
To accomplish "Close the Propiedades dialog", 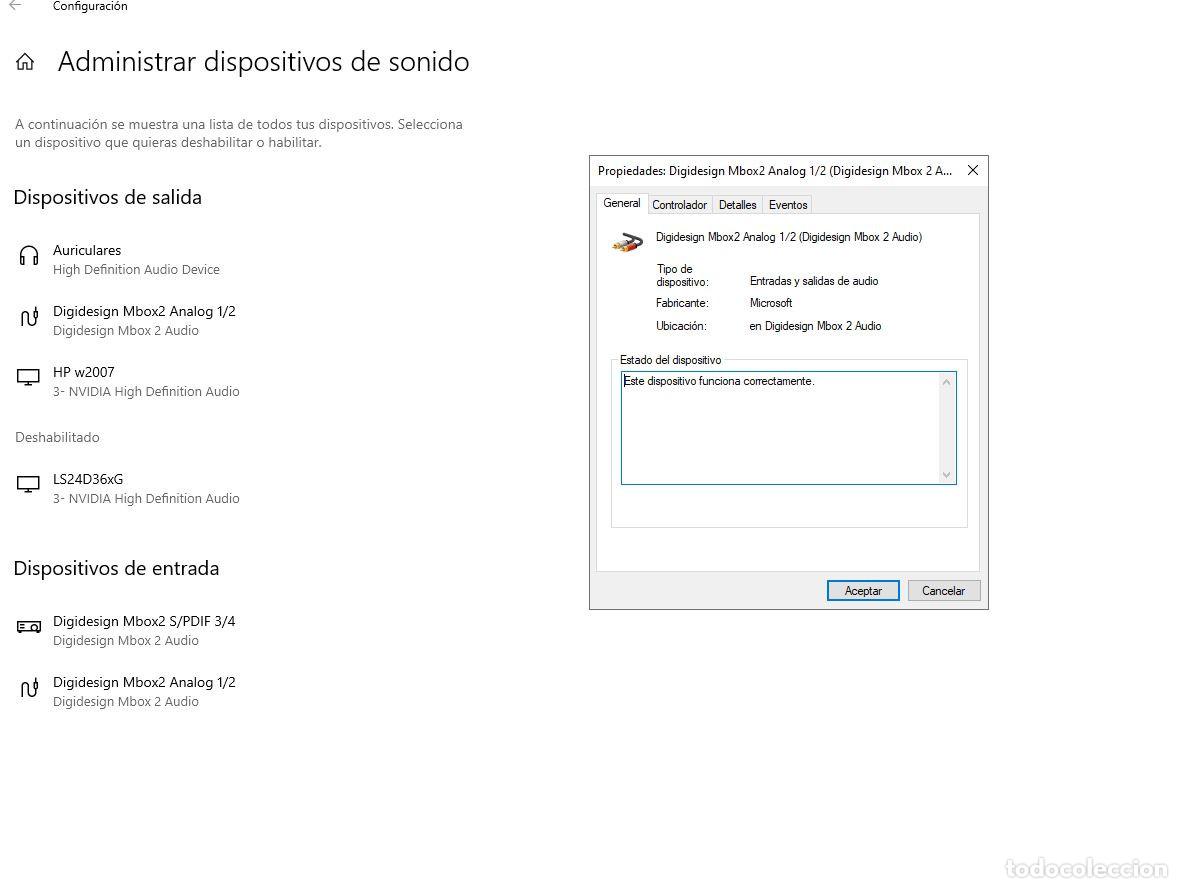I will (x=972, y=170).
